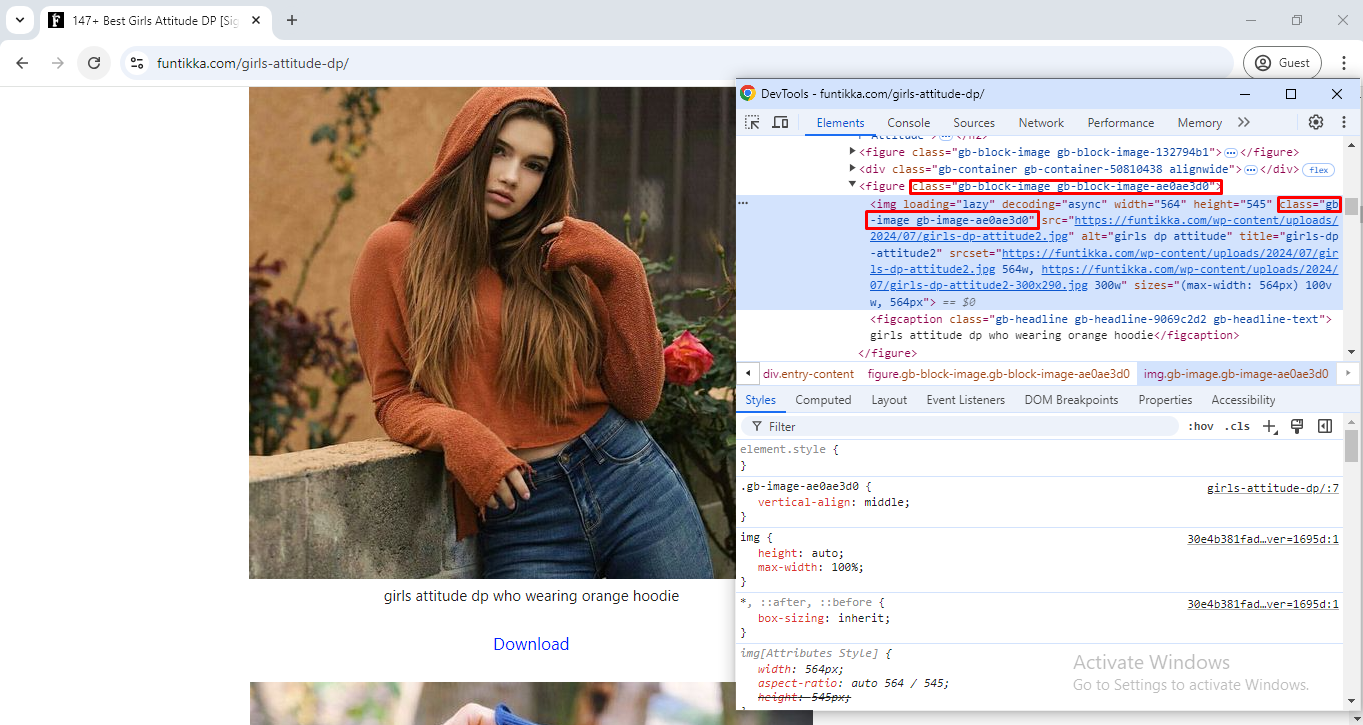
Task: Click the ellipsis beside the selected img node
Action: pos(743,203)
